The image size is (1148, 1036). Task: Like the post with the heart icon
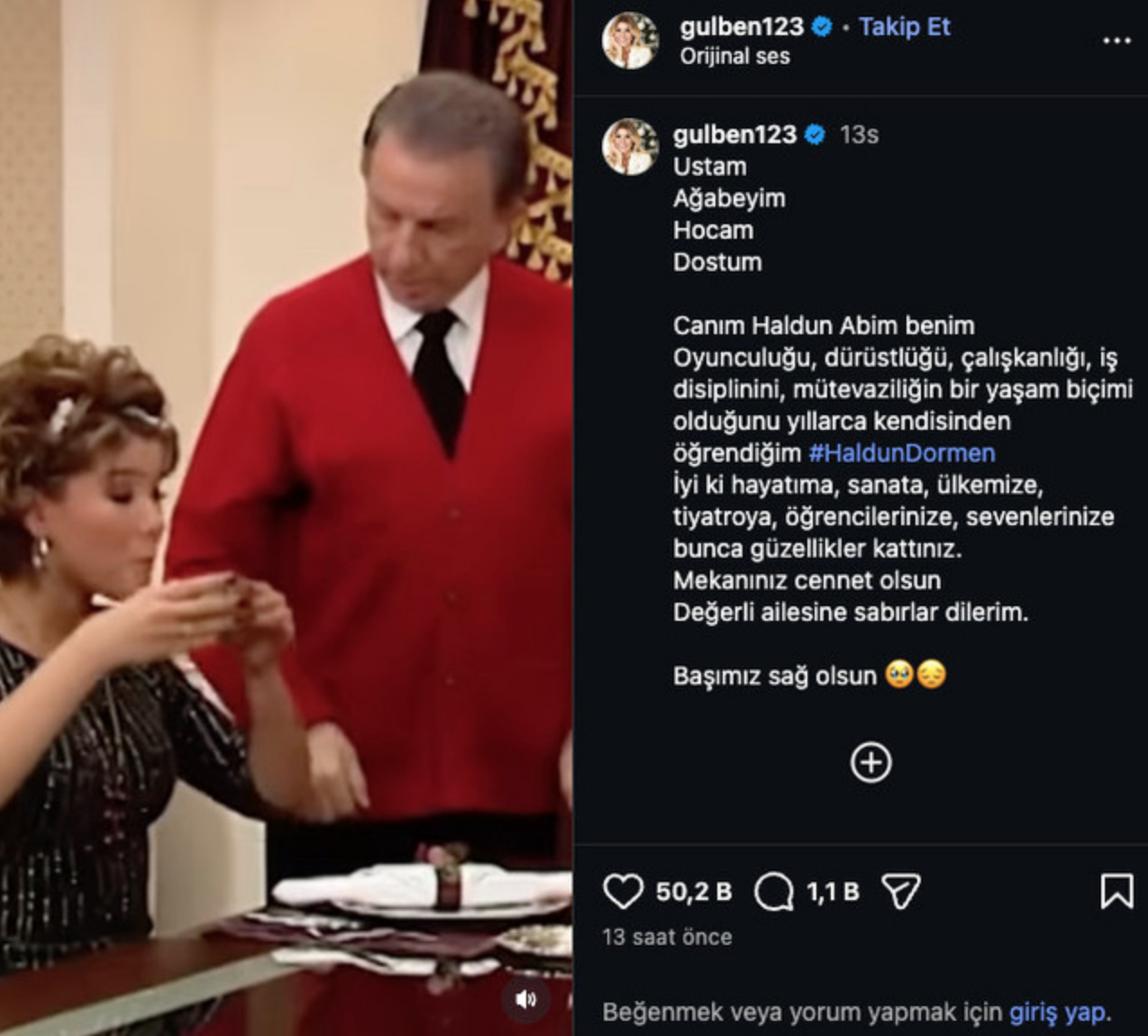point(623,892)
